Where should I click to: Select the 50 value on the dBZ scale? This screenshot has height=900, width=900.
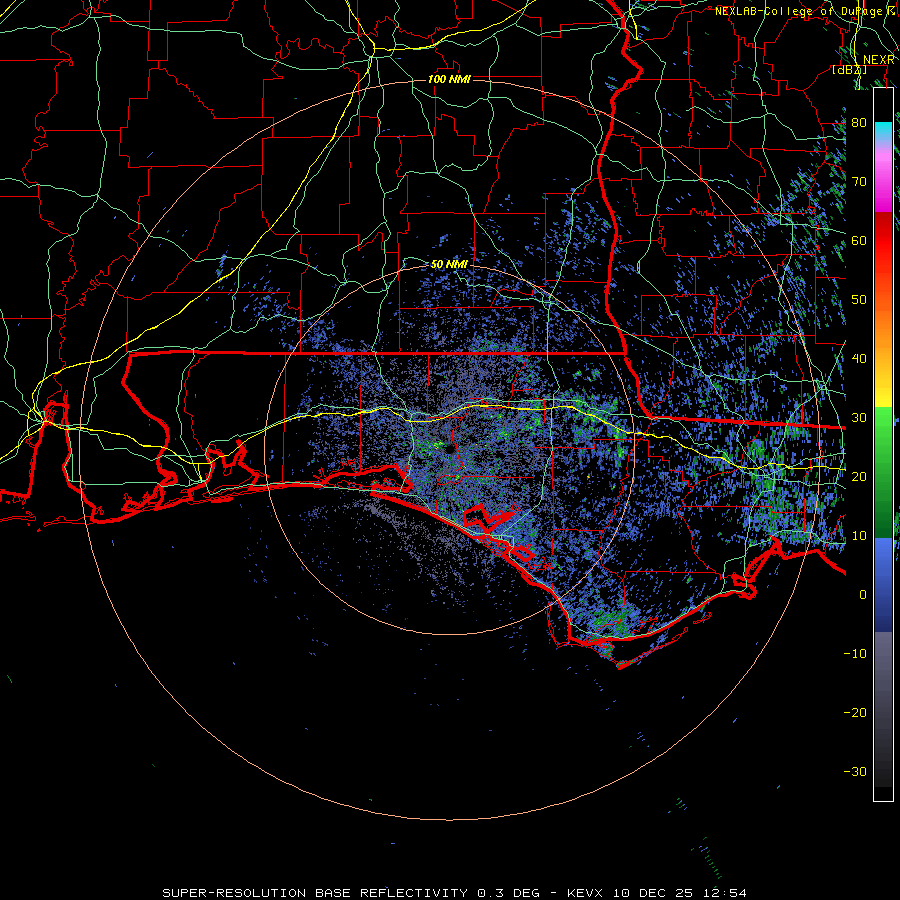point(859,300)
